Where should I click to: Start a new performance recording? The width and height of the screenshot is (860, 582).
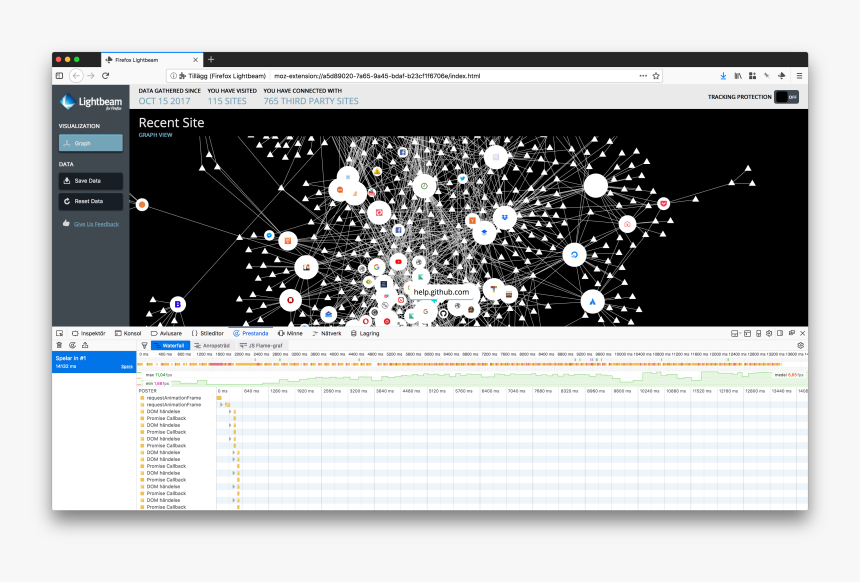[72, 345]
